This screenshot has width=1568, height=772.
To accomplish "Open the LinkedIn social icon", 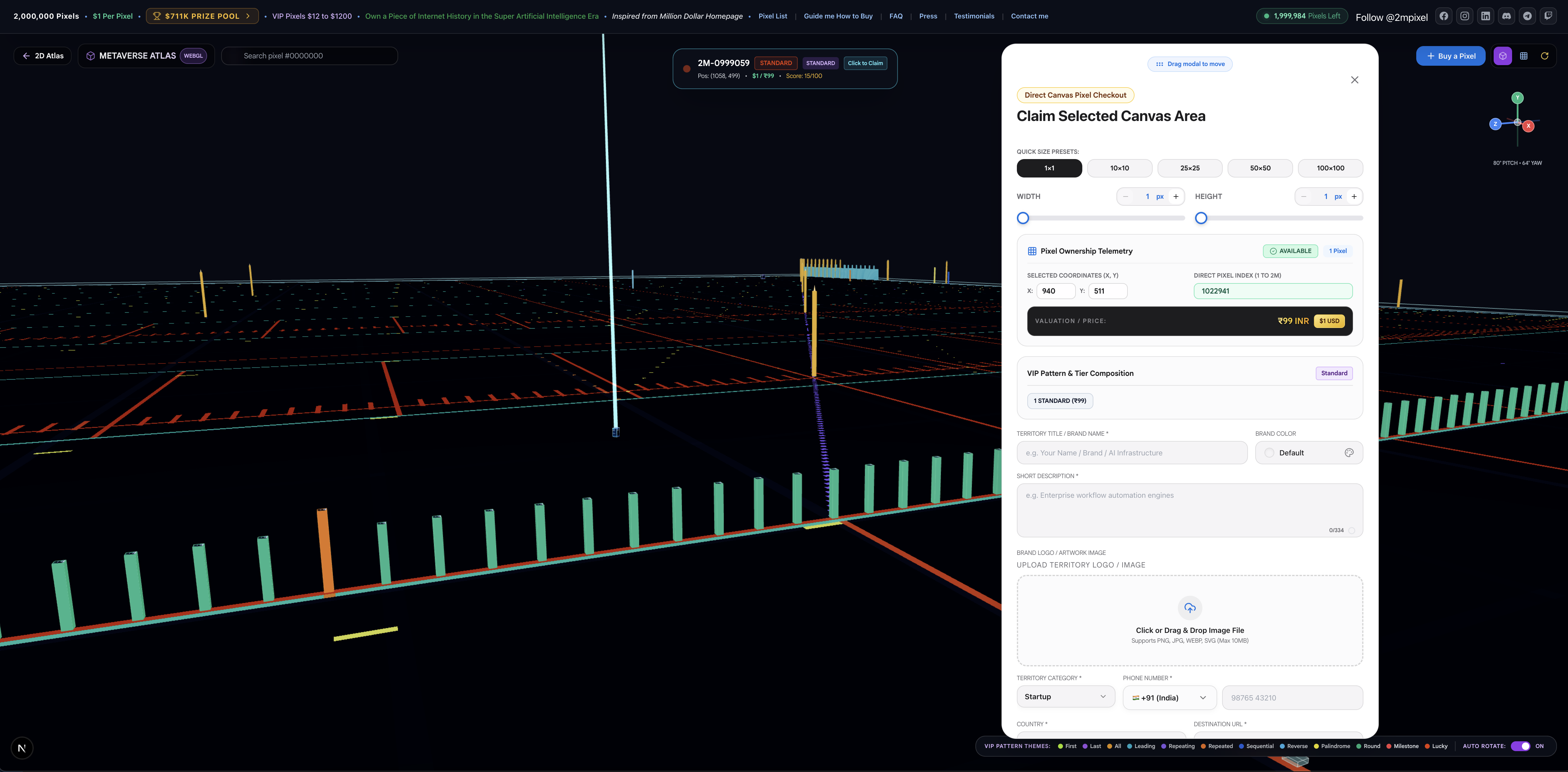I will coord(1486,16).
